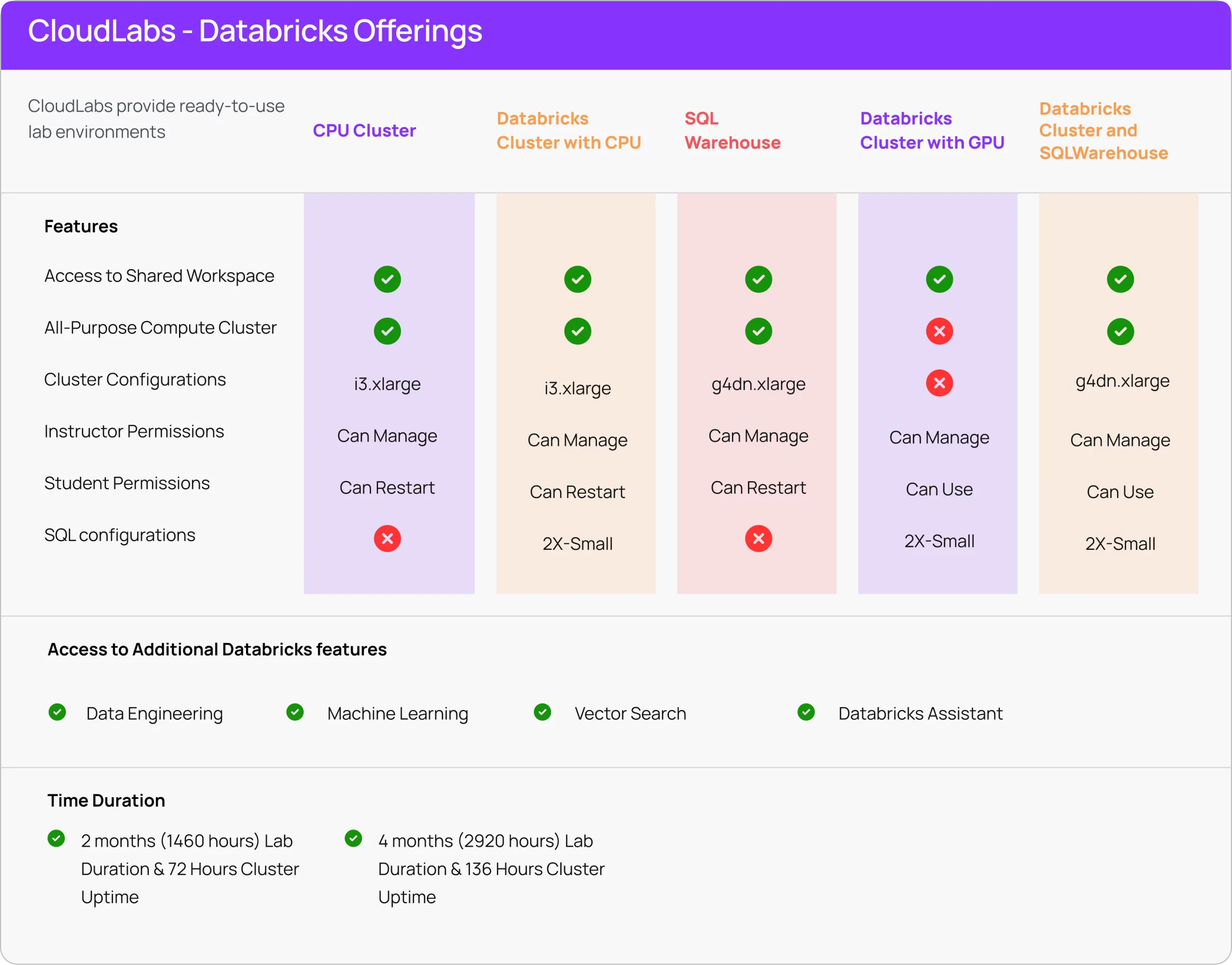1232x965 pixels.
Task: Click Databricks Cluster with GPU heading
Action: (931, 130)
